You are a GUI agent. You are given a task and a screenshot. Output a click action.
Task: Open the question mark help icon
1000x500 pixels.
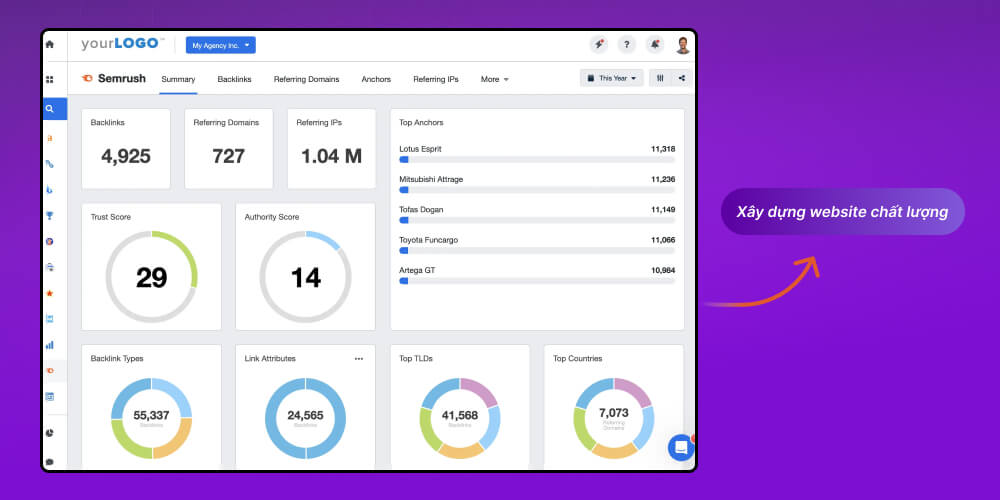pos(626,45)
